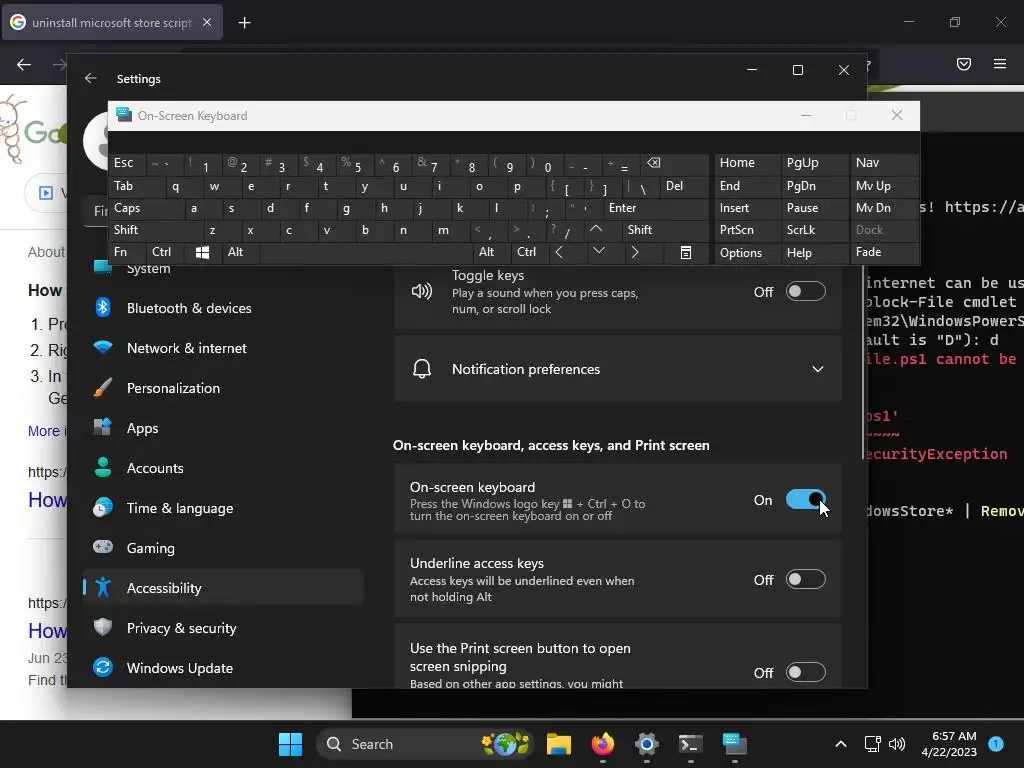Select the uninstall microsoft store script tab
Image resolution: width=1024 pixels, height=768 pixels.
(112, 22)
